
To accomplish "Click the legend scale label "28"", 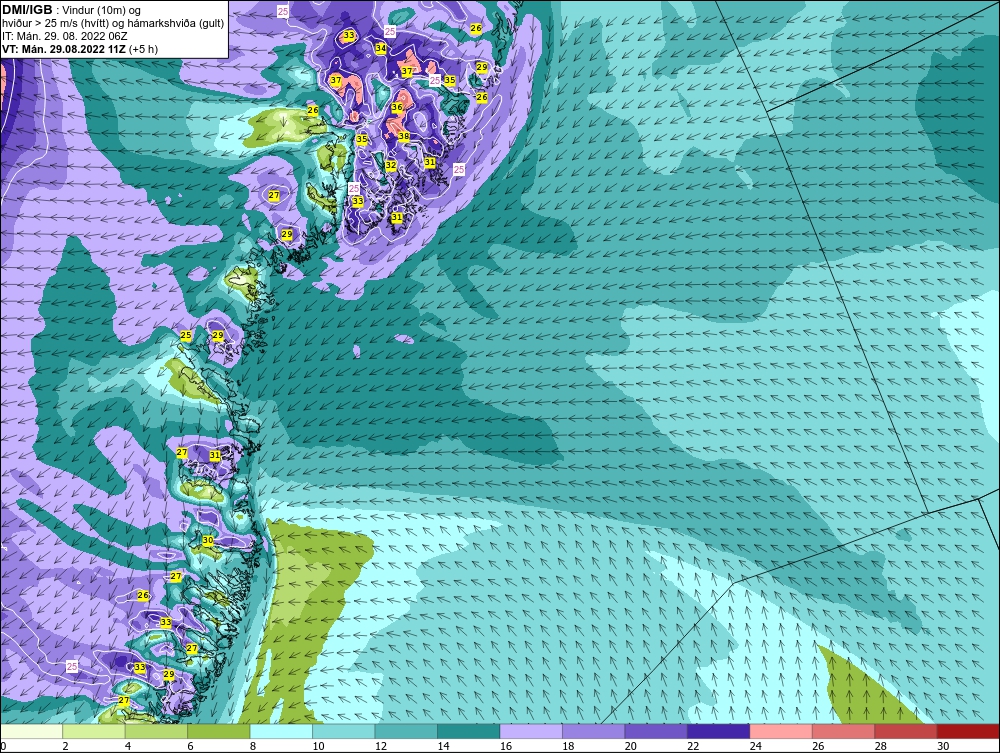I will pos(881,746).
